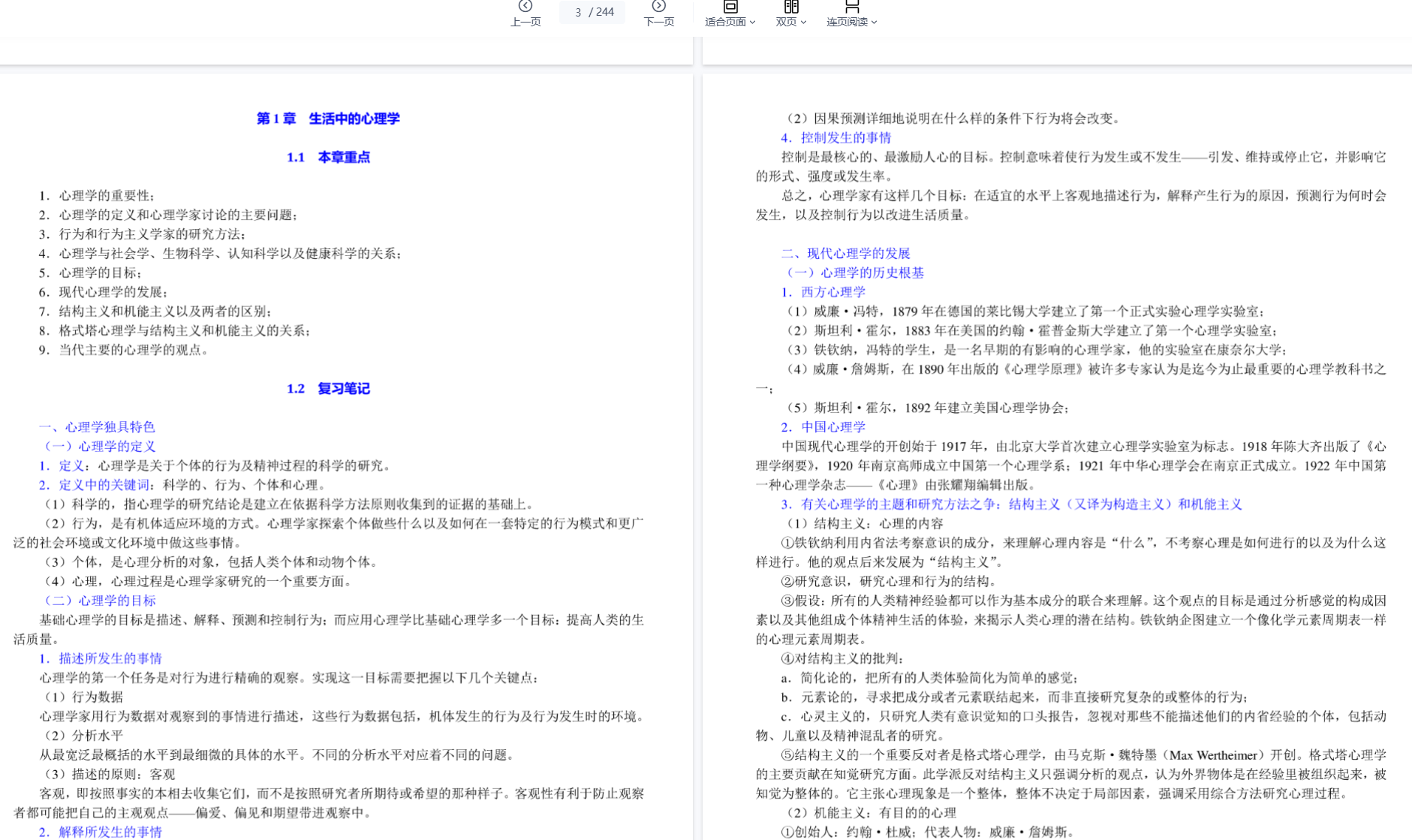Click the chapter title 第1章 生活中的心理学
Viewport: 1412px width, 840px height.
coord(328,119)
